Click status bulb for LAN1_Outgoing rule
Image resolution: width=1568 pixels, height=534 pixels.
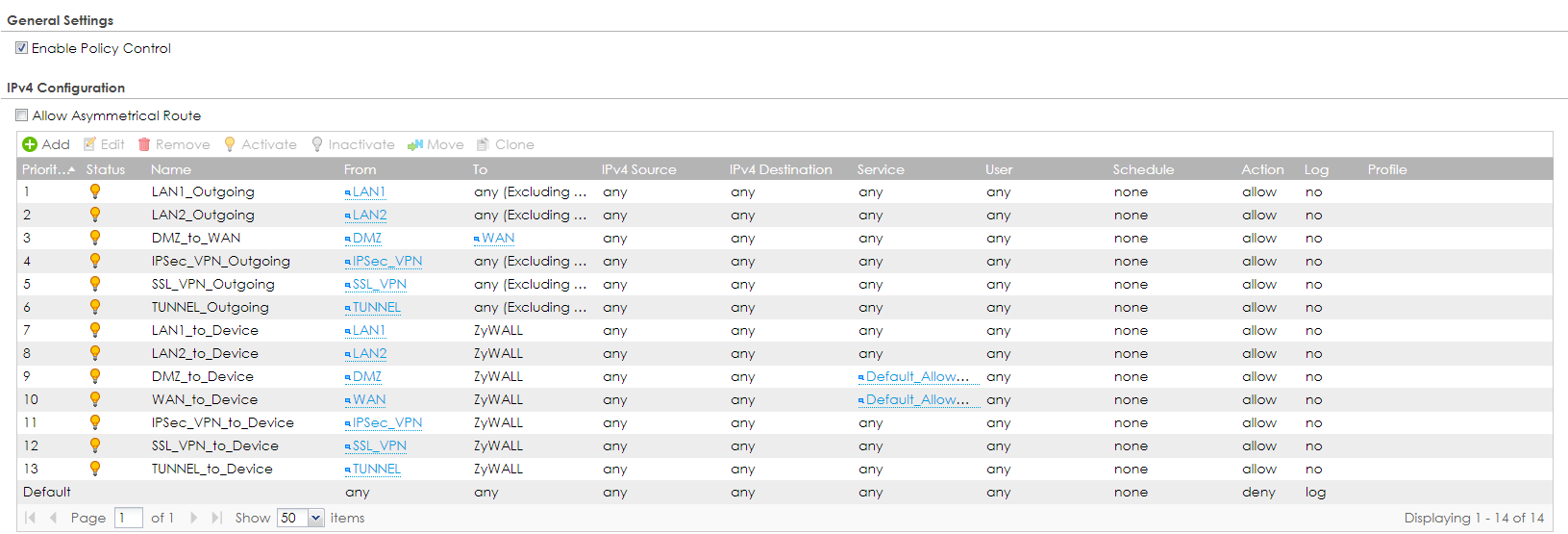pos(95,191)
